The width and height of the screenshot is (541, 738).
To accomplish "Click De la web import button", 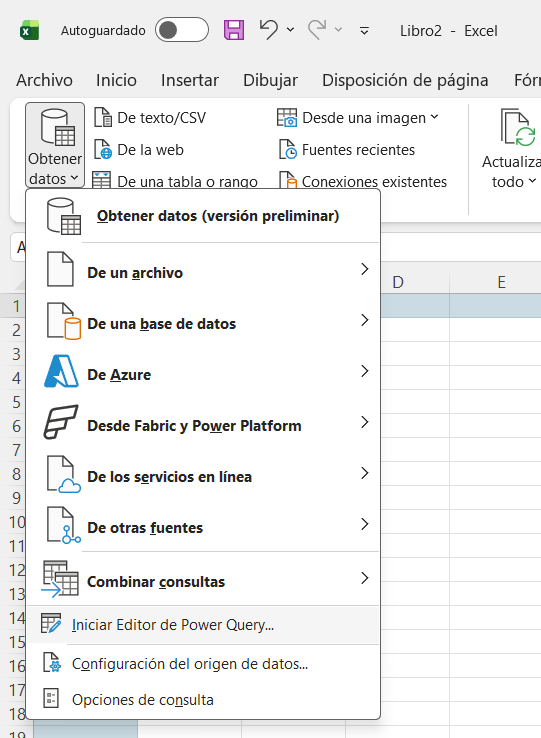I will (x=139, y=150).
